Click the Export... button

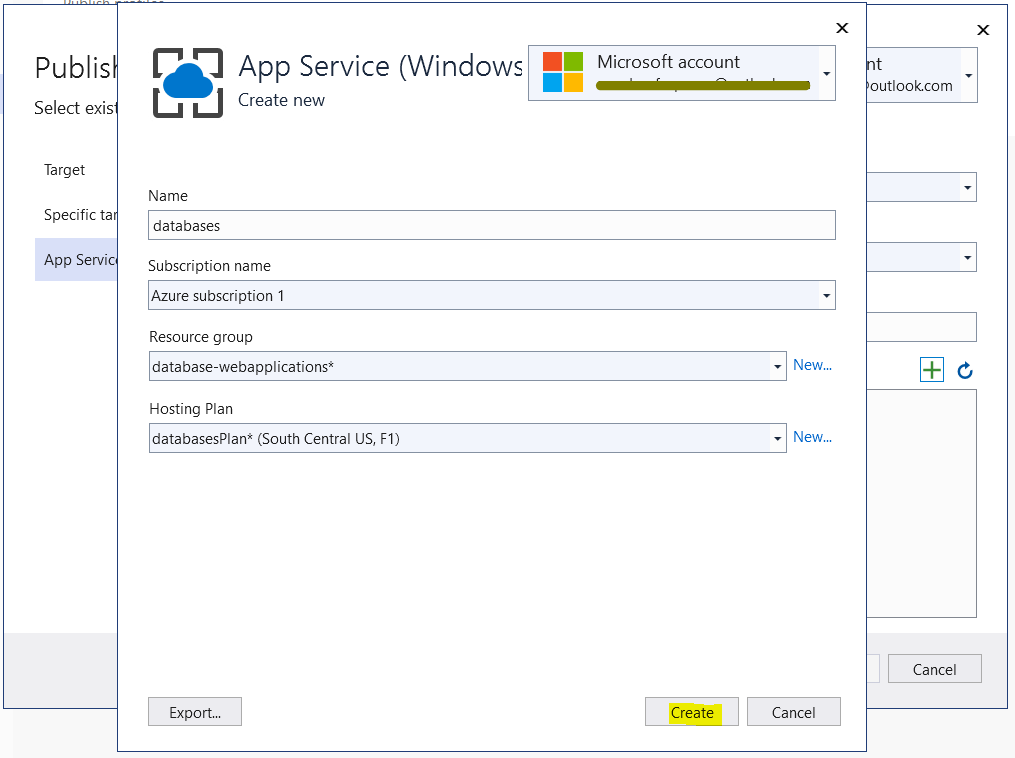(195, 712)
